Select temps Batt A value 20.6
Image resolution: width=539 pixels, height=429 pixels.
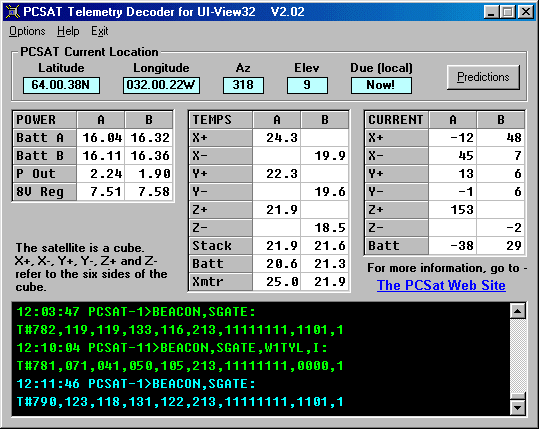[x=277, y=263]
